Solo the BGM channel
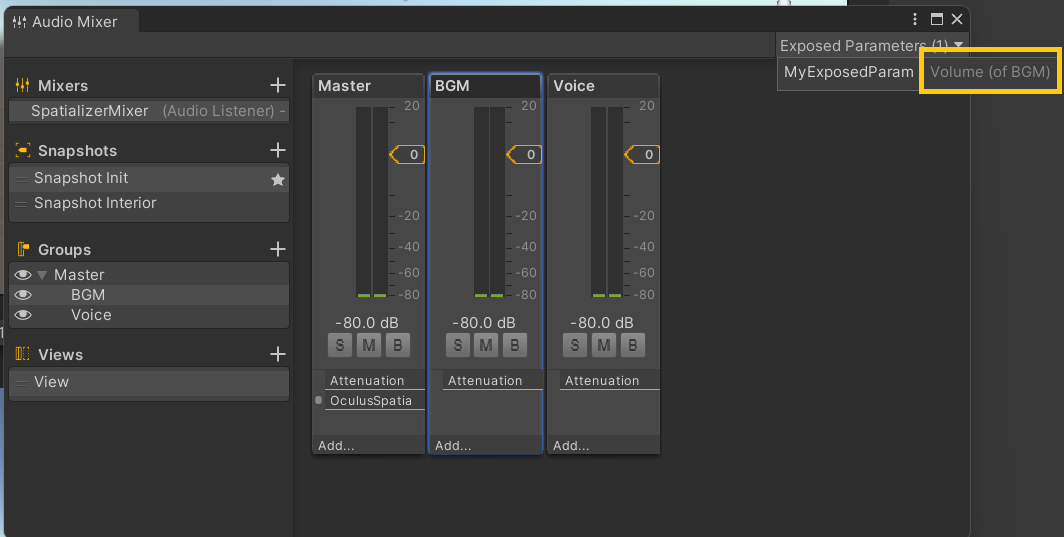Viewport: 1064px width, 537px height. pos(457,345)
